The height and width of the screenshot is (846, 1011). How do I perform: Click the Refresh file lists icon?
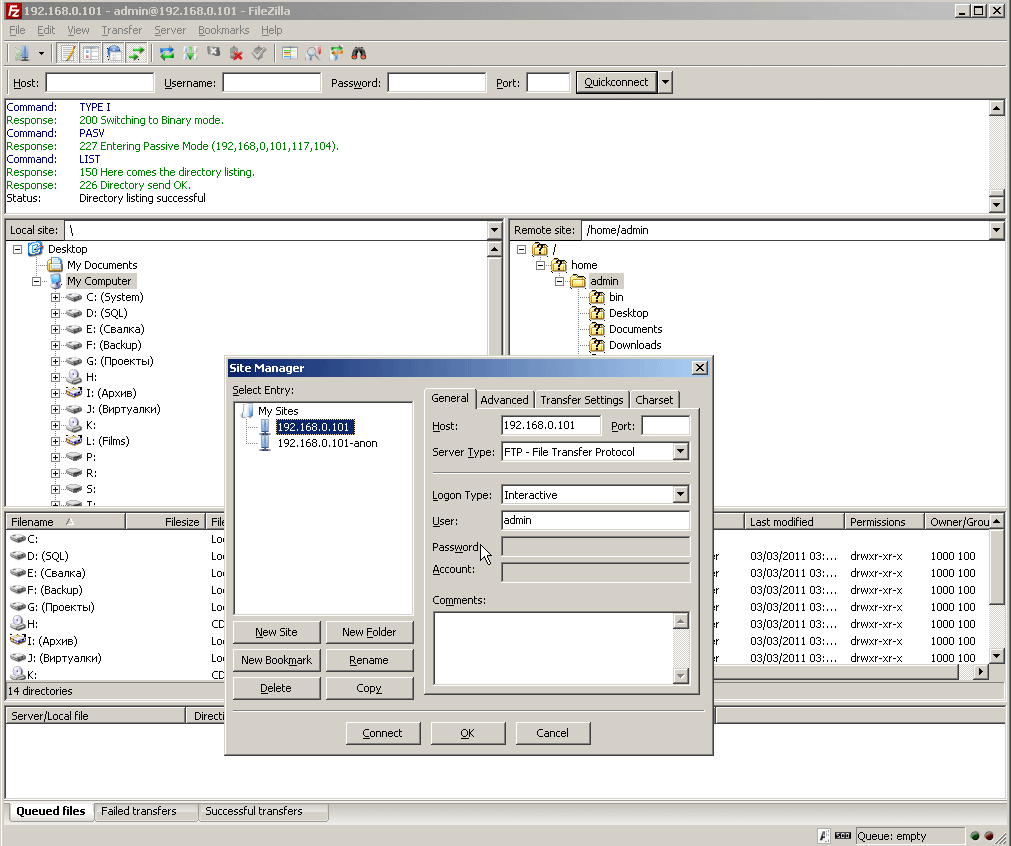[x=167, y=53]
